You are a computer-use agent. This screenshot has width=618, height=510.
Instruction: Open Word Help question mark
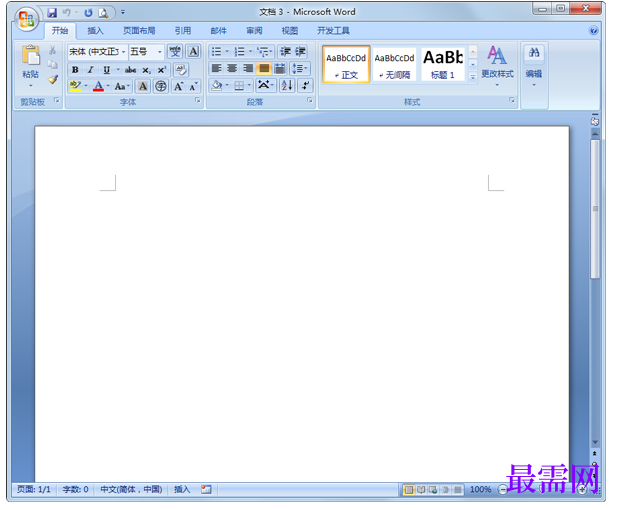pos(594,30)
